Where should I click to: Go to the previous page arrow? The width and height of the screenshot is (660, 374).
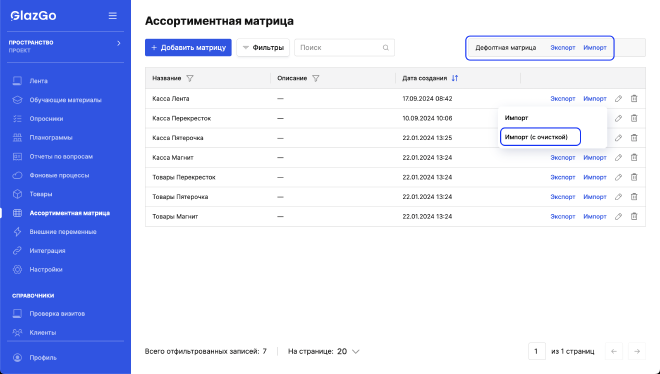click(x=614, y=351)
